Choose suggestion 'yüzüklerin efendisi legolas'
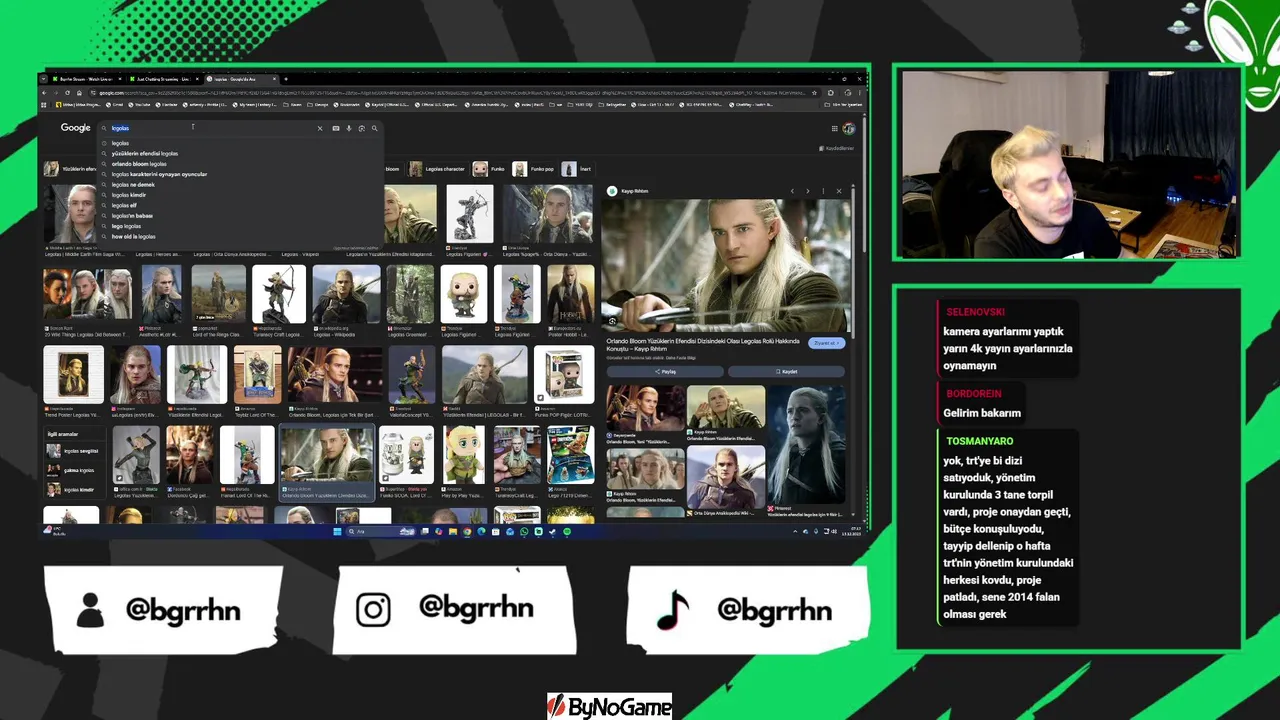1280x720 pixels. pyautogui.click(x=145, y=153)
